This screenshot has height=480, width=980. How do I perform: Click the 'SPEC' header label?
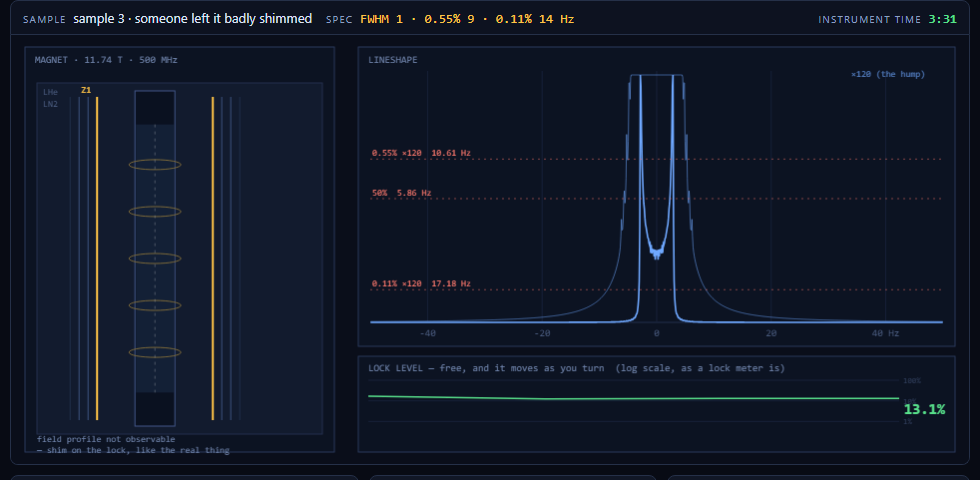point(339,19)
